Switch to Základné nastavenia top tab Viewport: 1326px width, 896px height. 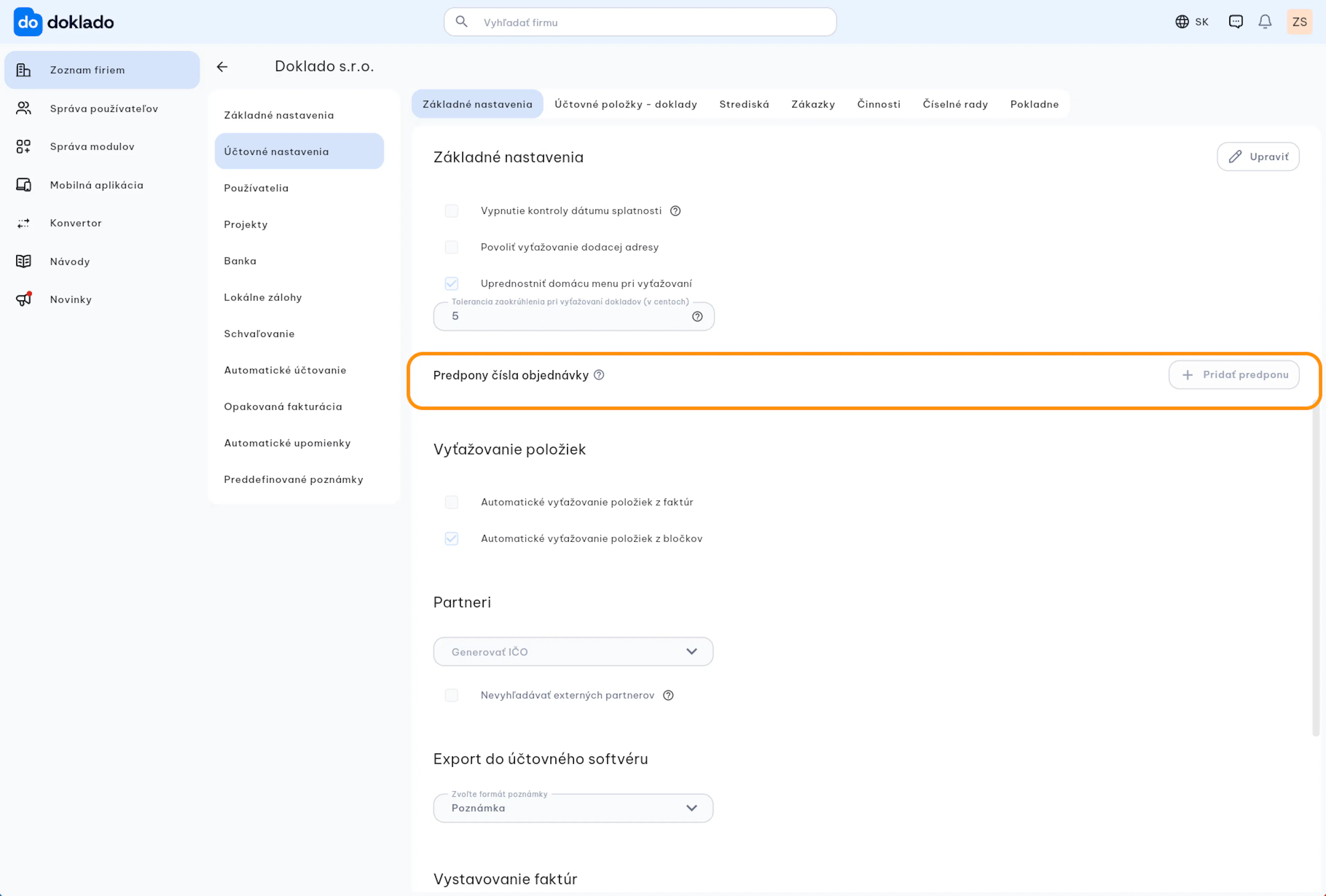coord(478,104)
